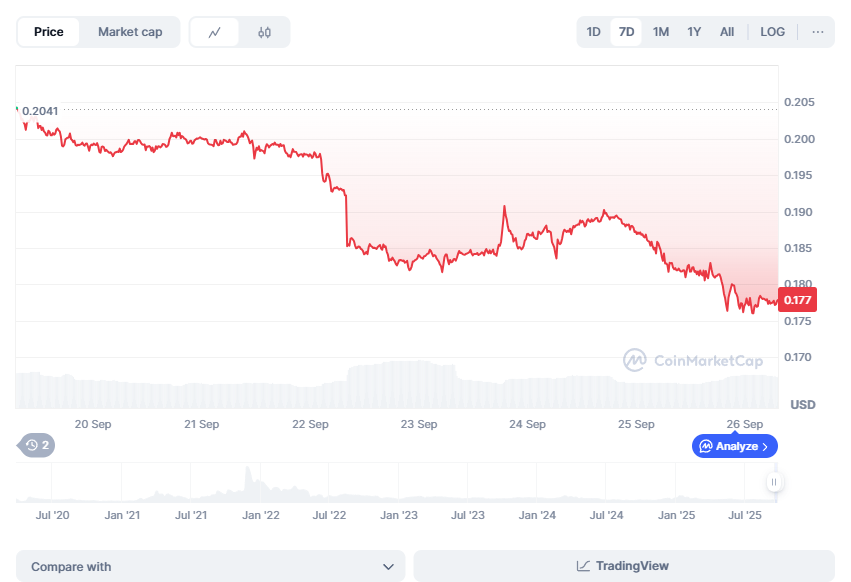Switch to line chart view

tap(215, 32)
